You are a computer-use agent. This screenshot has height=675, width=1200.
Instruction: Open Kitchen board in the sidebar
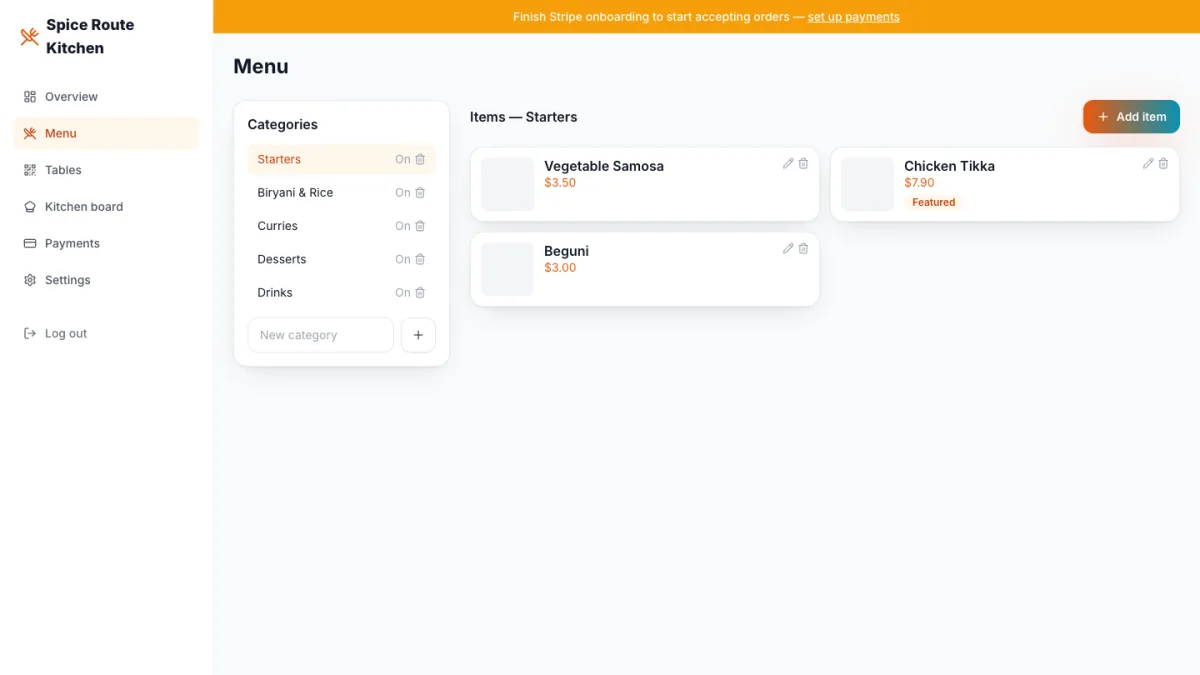(106, 207)
